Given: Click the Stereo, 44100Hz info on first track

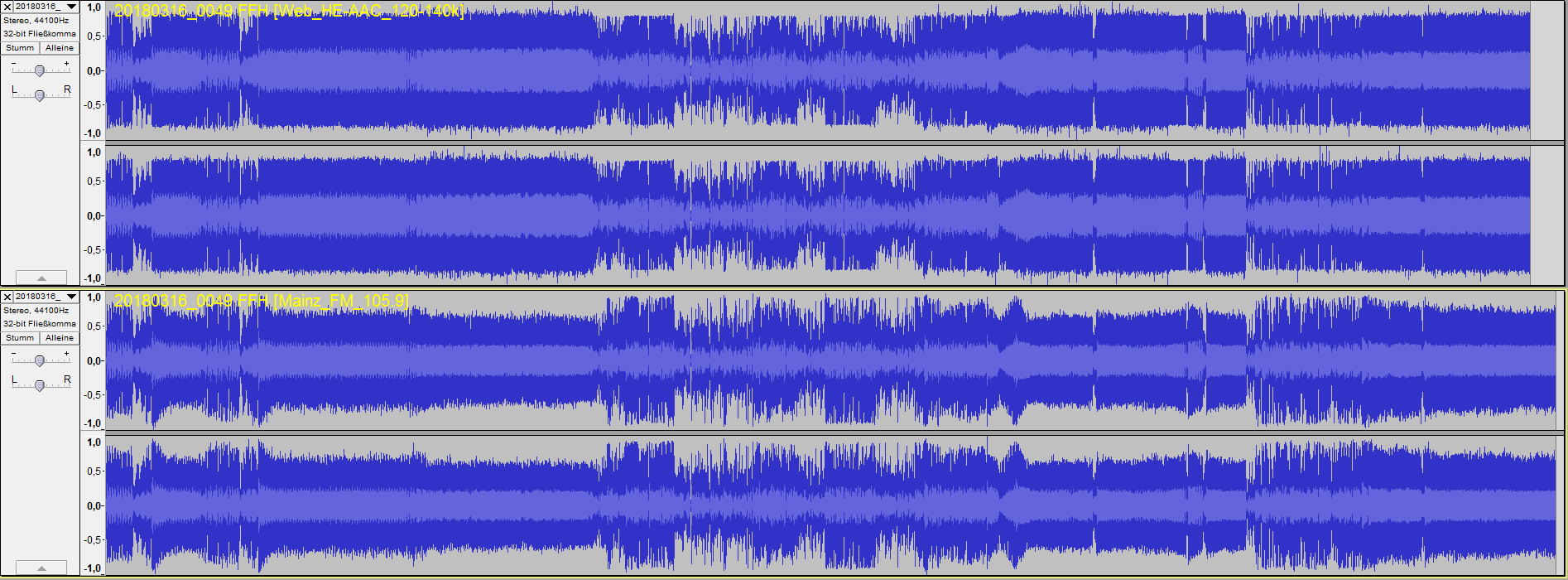Looking at the screenshot, I should coord(36,21).
